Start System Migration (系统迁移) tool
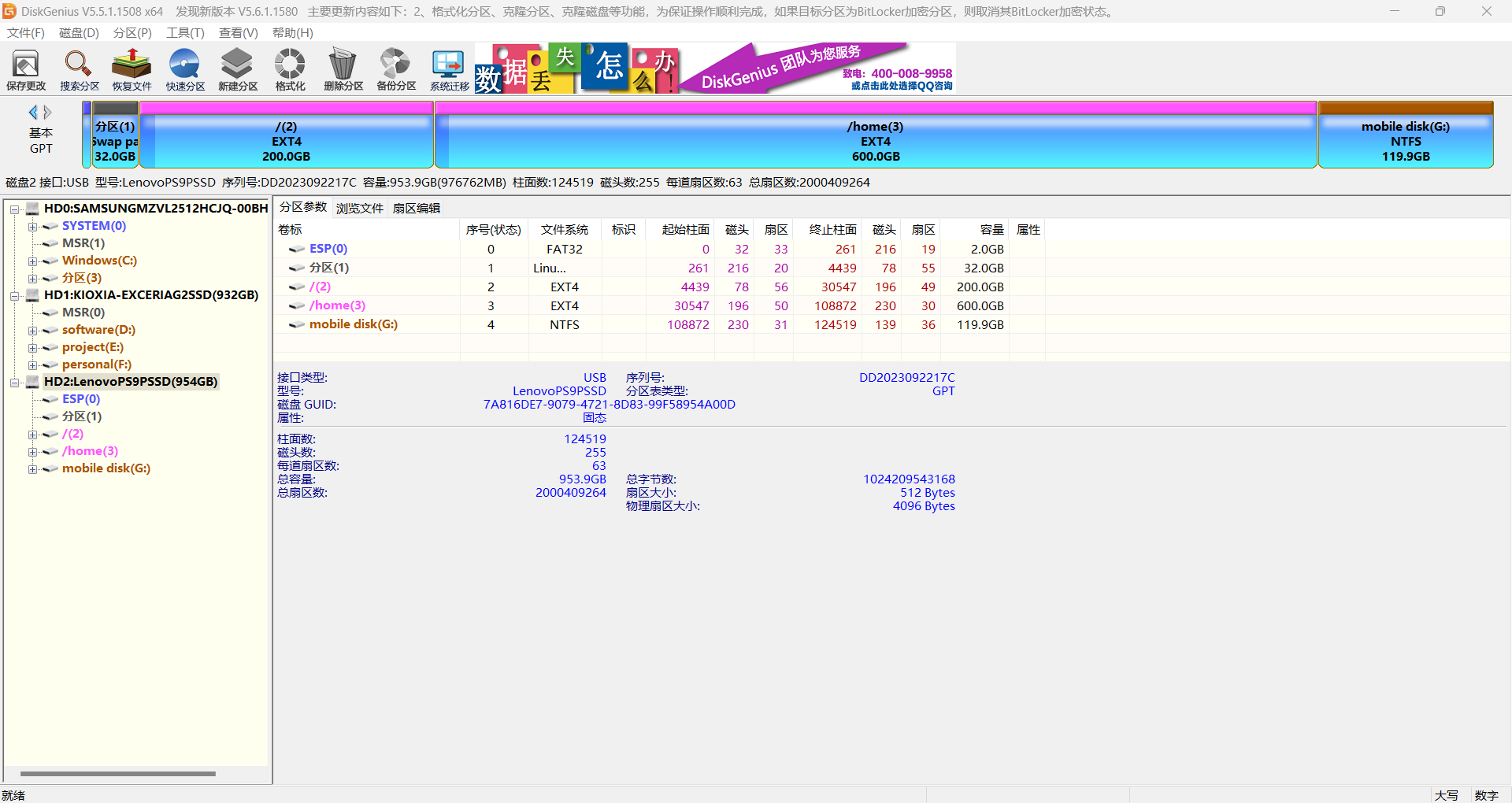The height and width of the screenshot is (803, 1512). click(x=449, y=69)
